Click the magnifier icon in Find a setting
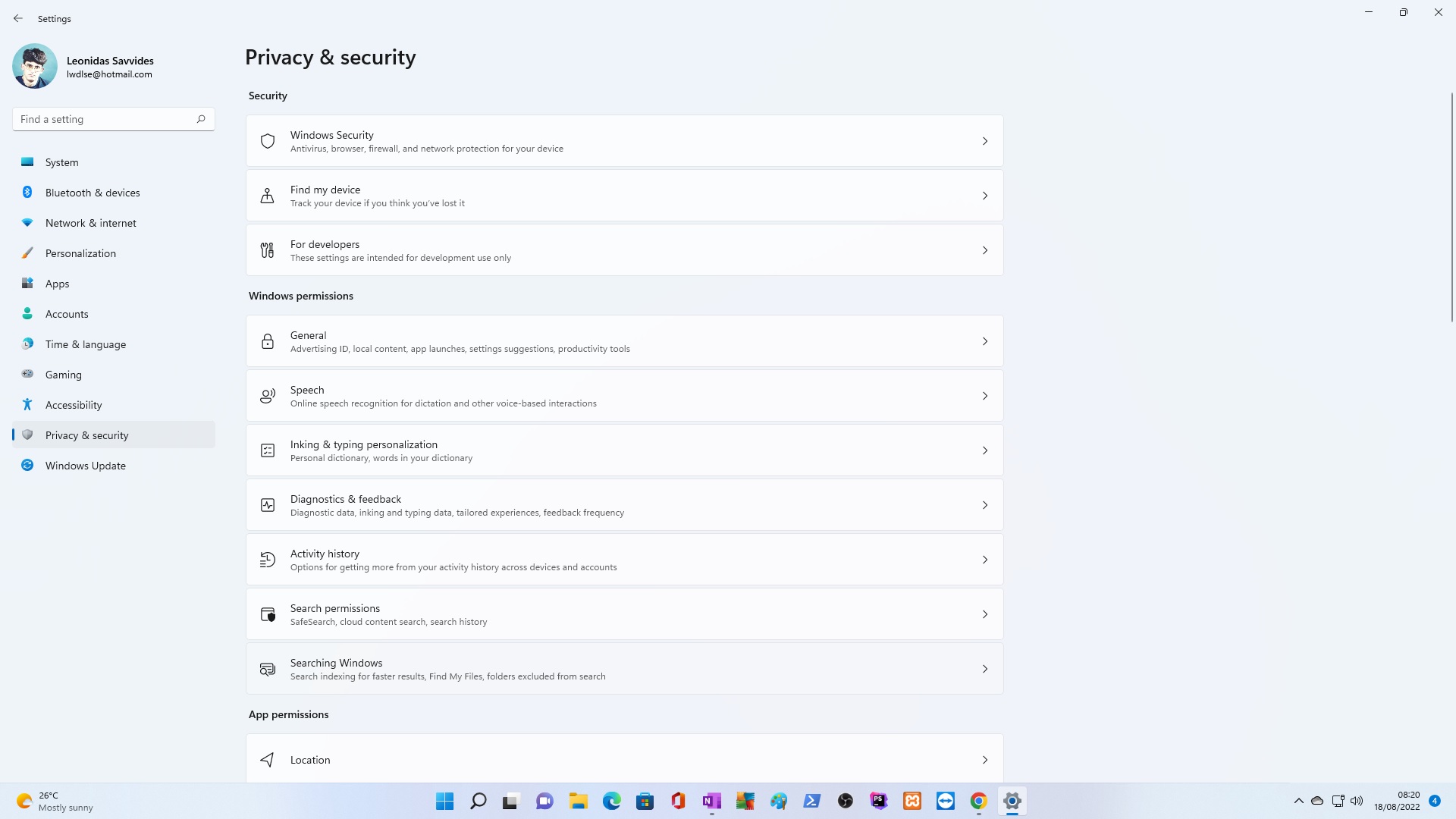 (201, 119)
